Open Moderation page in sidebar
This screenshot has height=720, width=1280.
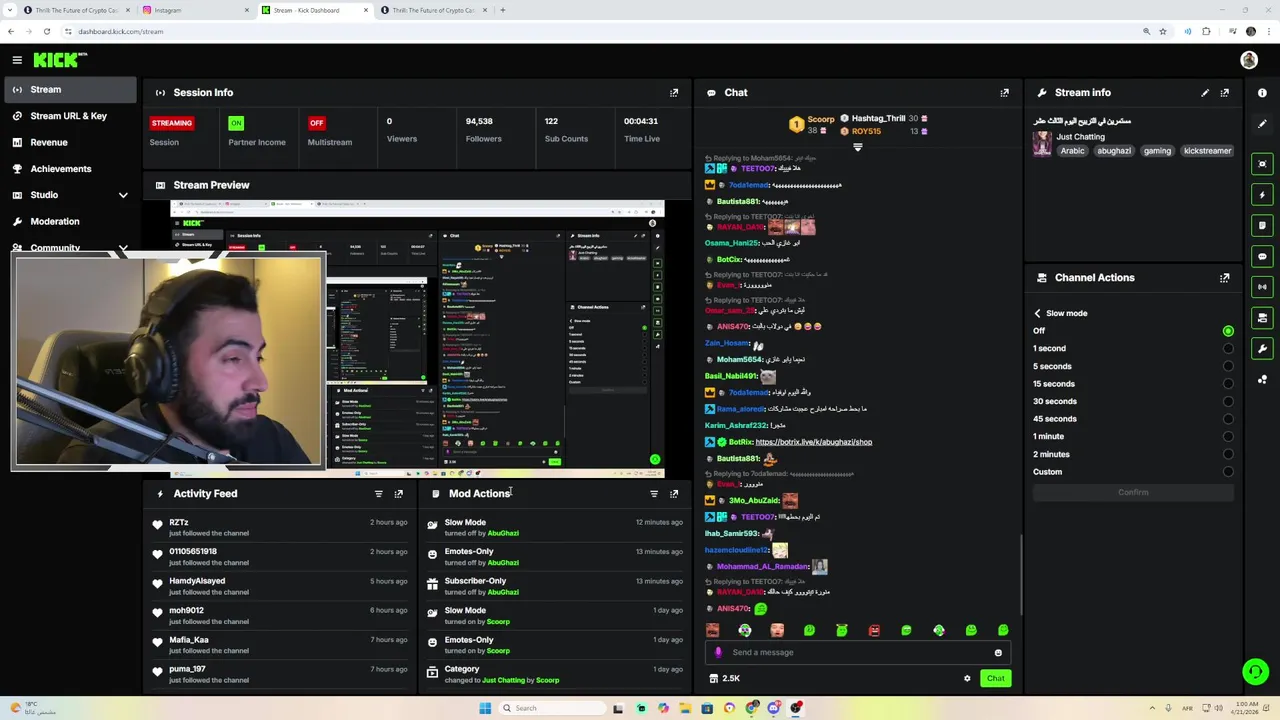pyautogui.click(x=70, y=221)
